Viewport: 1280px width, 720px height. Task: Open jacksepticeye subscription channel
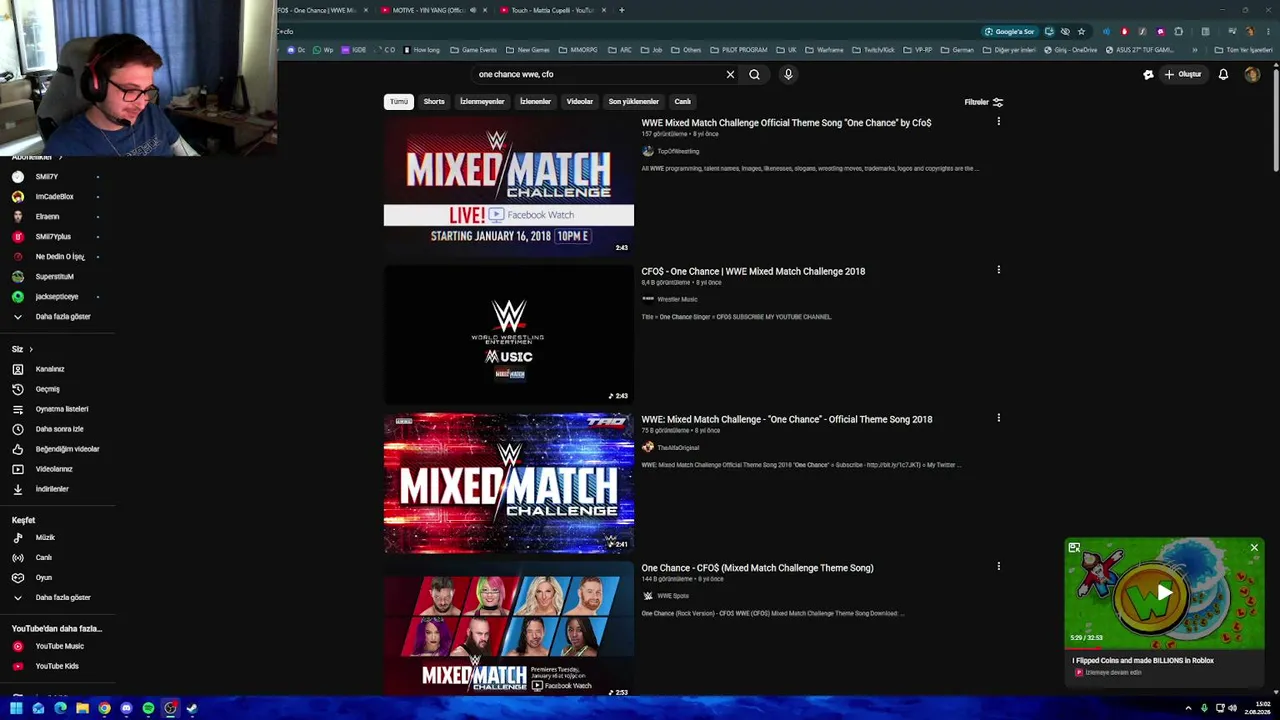[x=57, y=297]
